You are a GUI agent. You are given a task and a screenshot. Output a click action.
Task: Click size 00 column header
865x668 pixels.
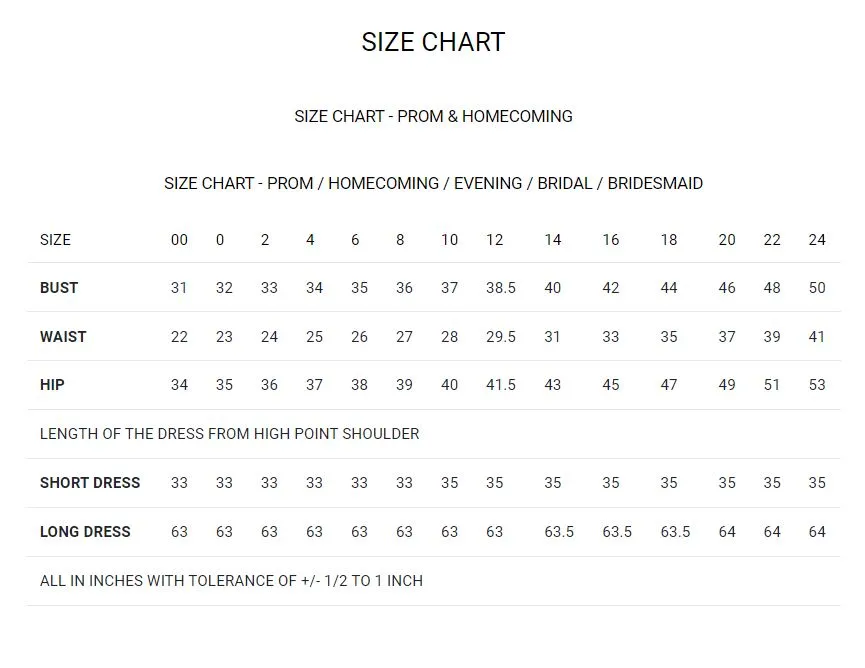[179, 240]
